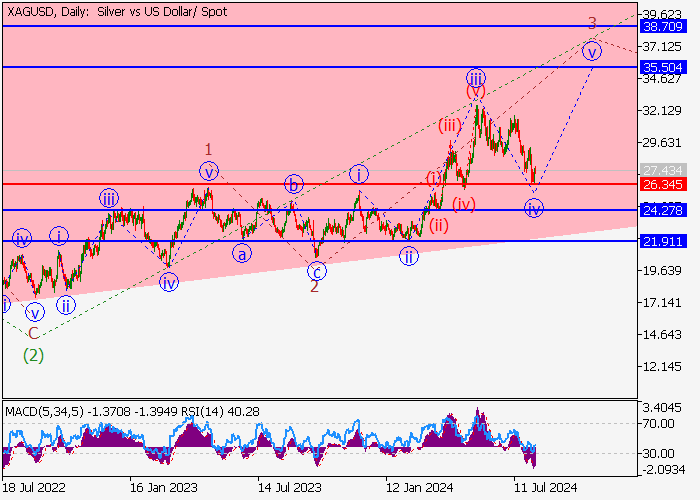Select the red '(ii)' subwave label
The width and height of the screenshot is (700, 500).
pyautogui.click(x=439, y=225)
